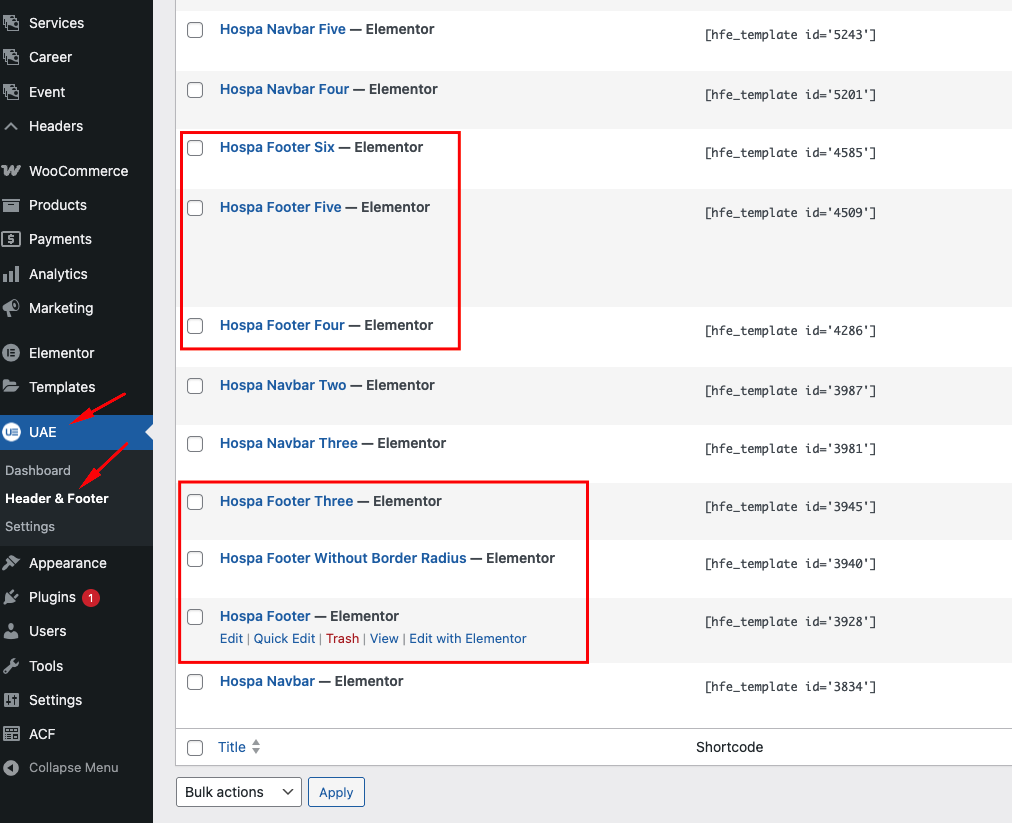The height and width of the screenshot is (823, 1012).
Task: Tick the Hospa Footer Six checkbox
Action: coord(195,148)
